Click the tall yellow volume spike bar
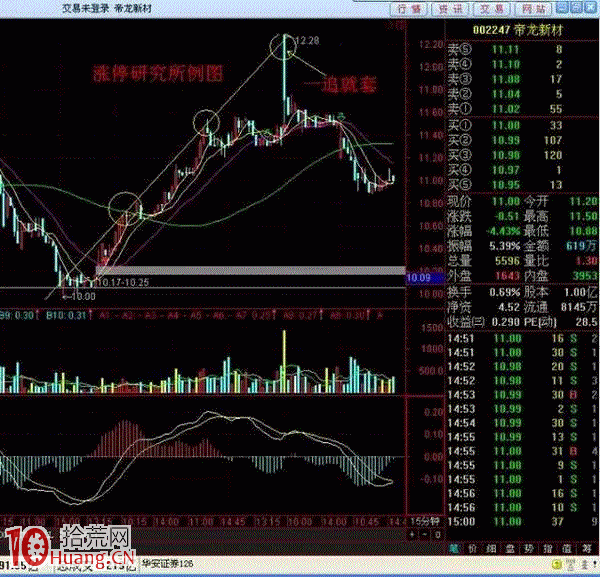Image resolution: width=600 pixels, height=577 pixels. (x=284, y=361)
